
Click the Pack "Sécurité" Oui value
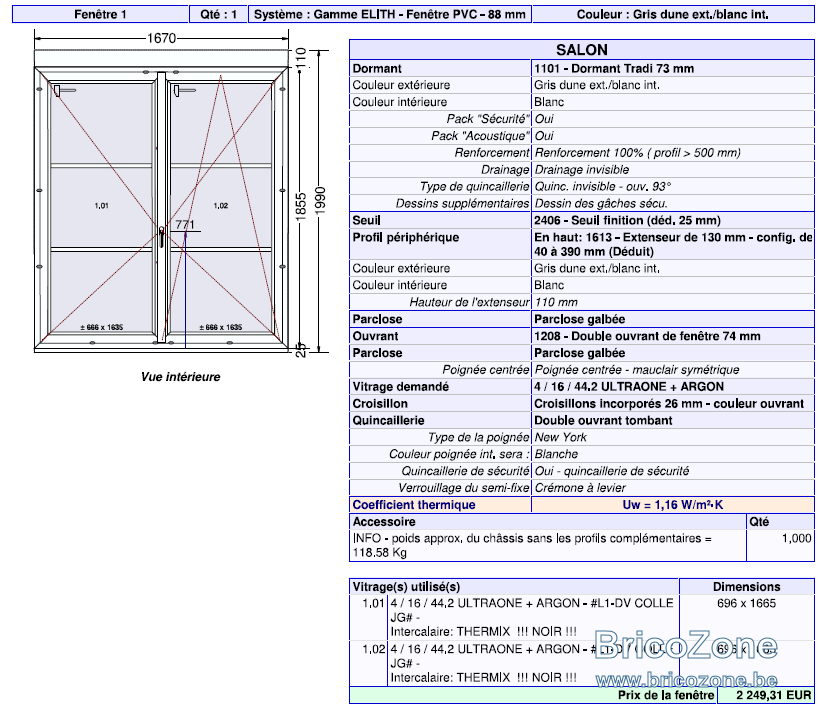coord(544,119)
